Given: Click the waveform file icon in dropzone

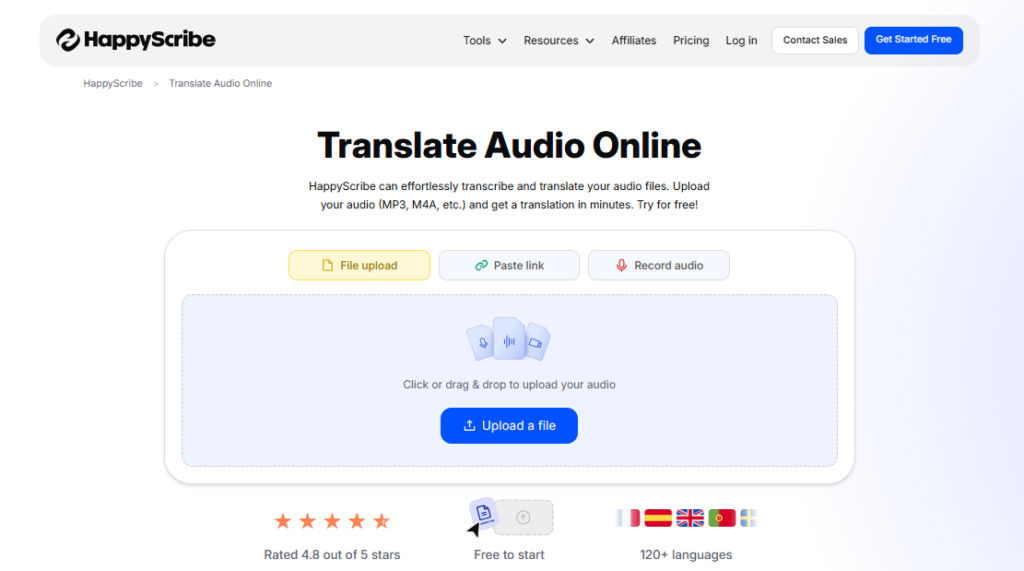Looking at the screenshot, I should click(x=509, y=339).
